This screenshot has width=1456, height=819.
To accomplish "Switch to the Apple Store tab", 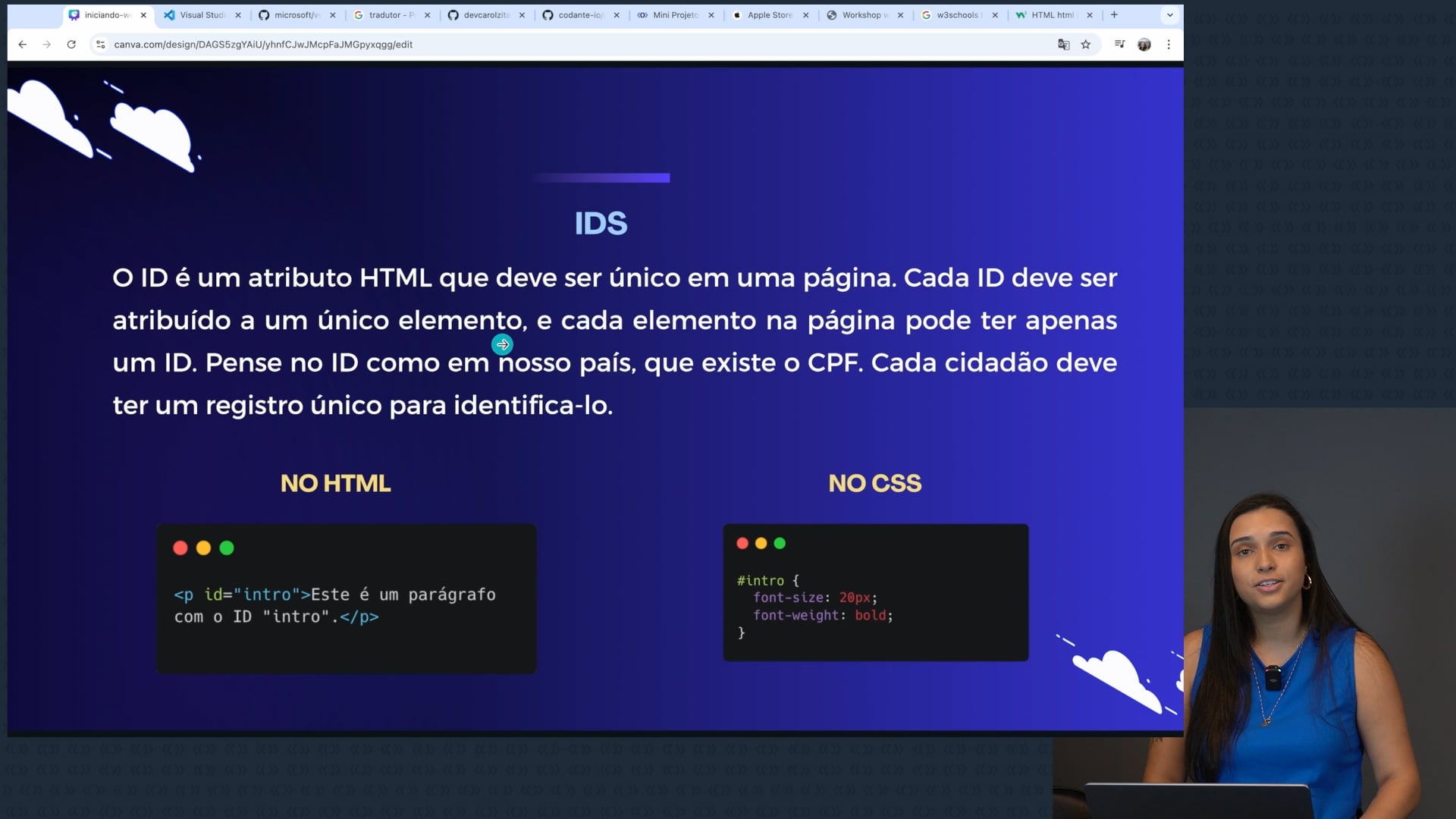I will tap(769, 15).
